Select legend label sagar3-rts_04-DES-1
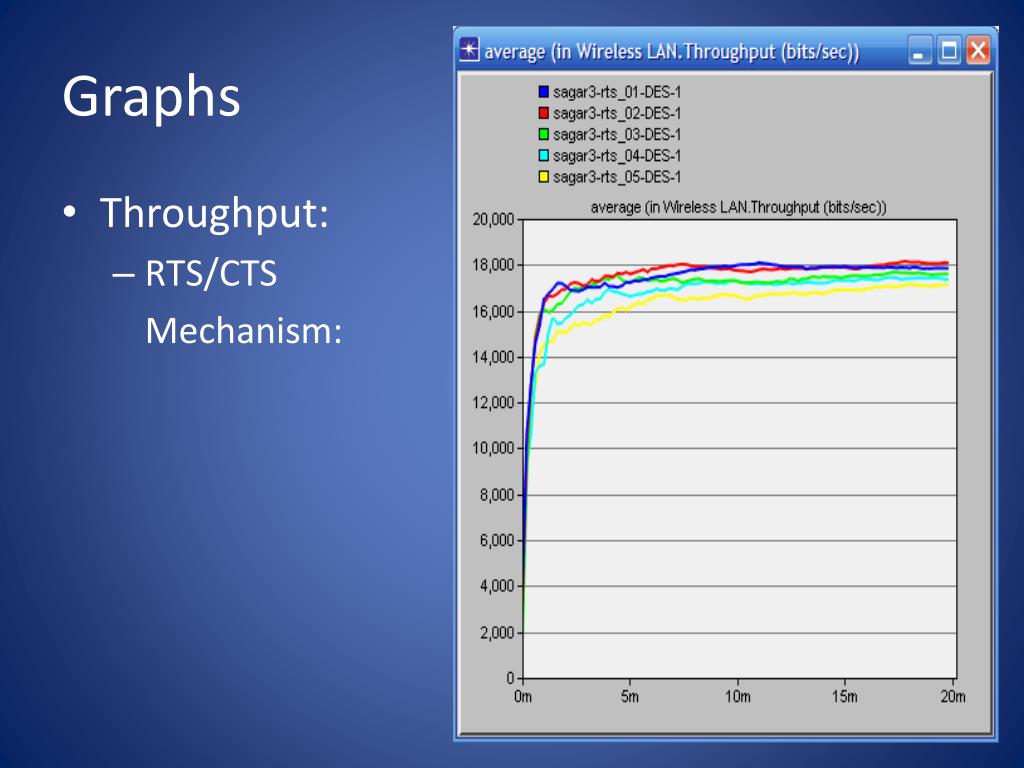Image resolution: width=1024 pixels, height=768 pixels. click(616, 155)
